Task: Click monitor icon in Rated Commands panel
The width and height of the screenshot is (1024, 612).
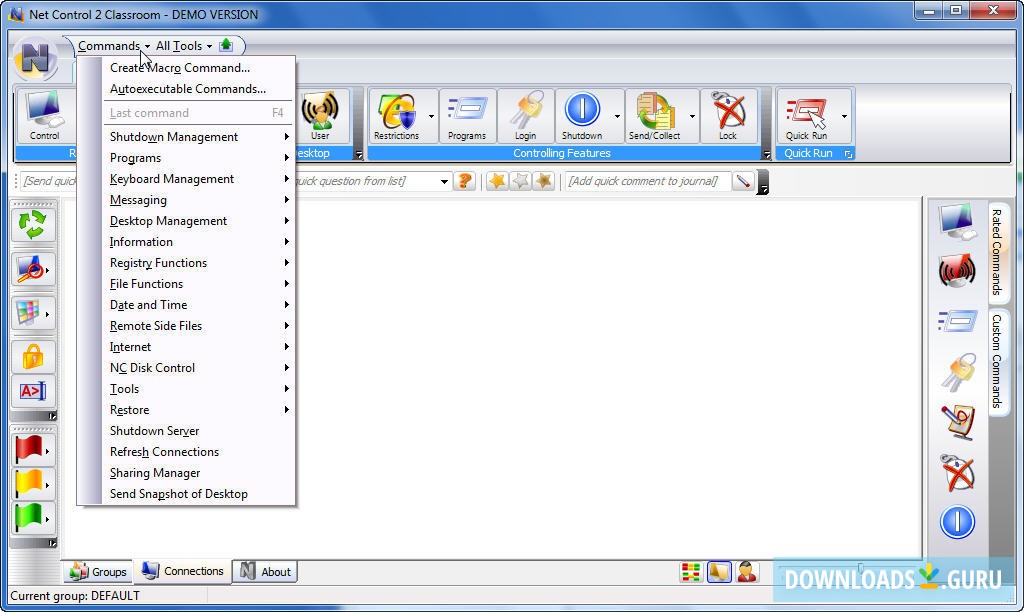Action: (x=957, y=221)
